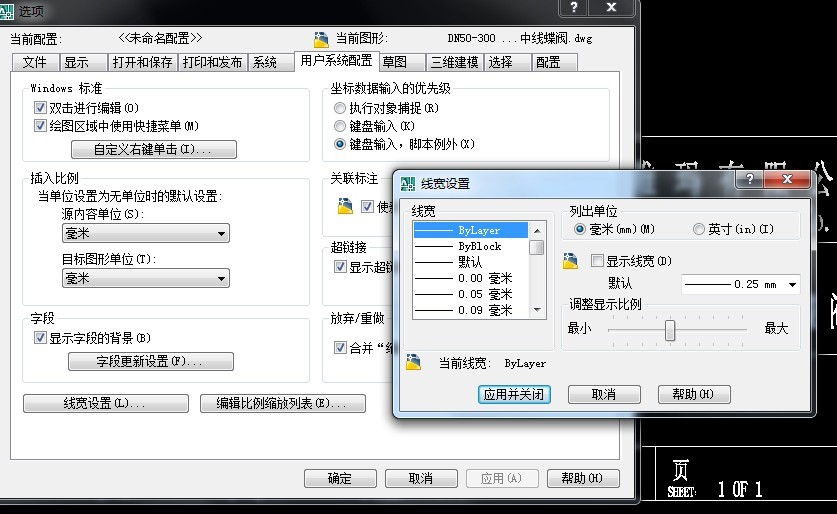
Task: Select 毫米(mm) unit radio button
Action: [580, 229]
